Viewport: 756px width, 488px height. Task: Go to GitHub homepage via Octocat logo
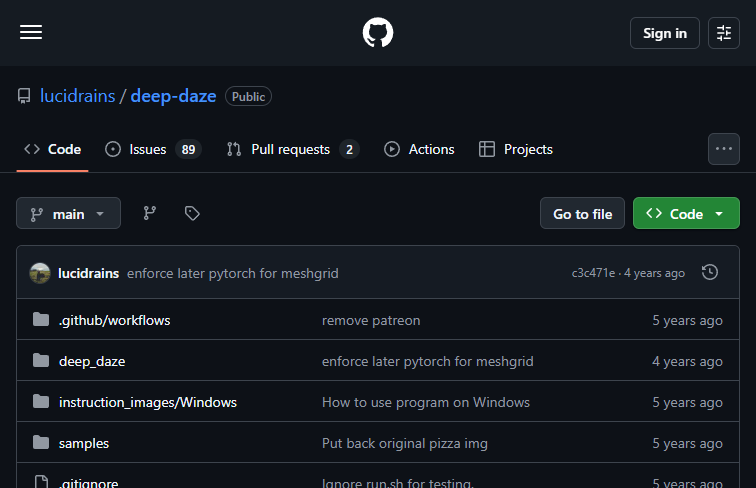[378, 32]
